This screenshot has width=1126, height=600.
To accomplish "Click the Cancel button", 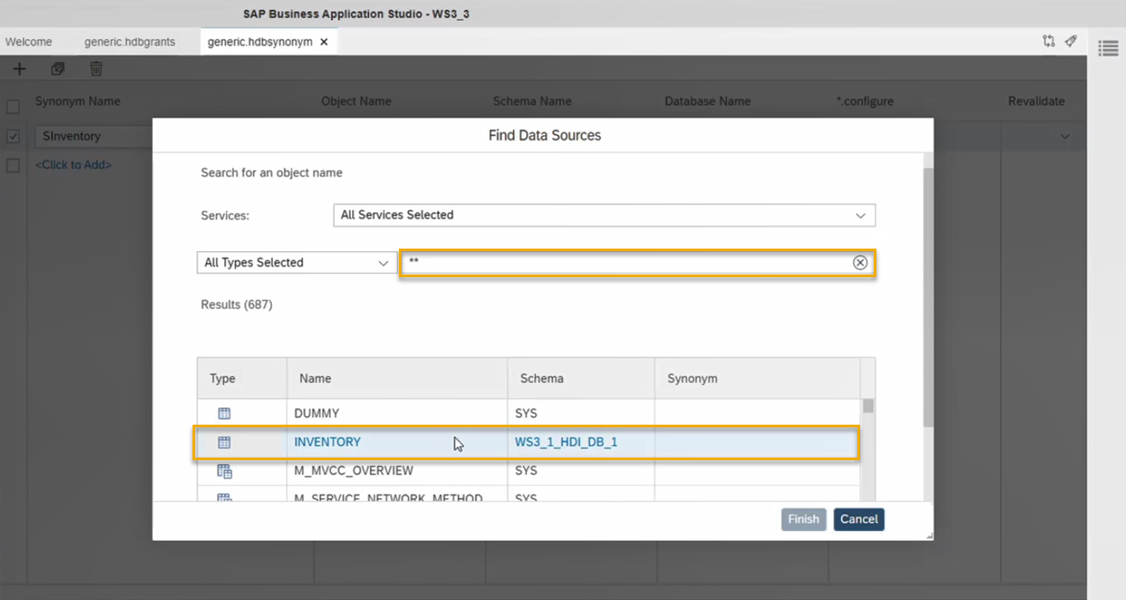I will 859,519.
